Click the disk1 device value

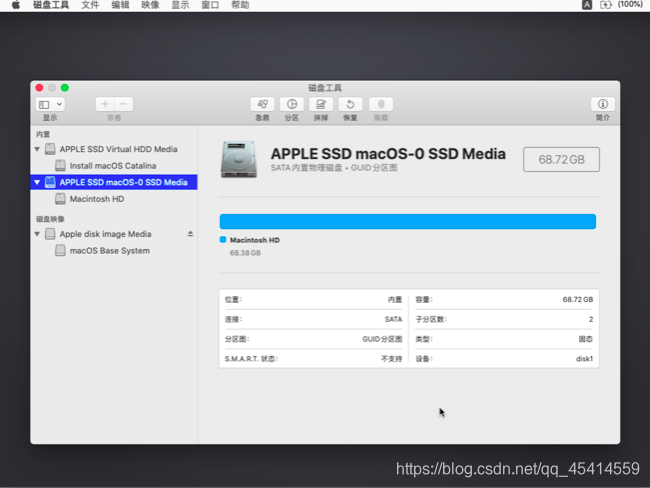coord(585,359)
